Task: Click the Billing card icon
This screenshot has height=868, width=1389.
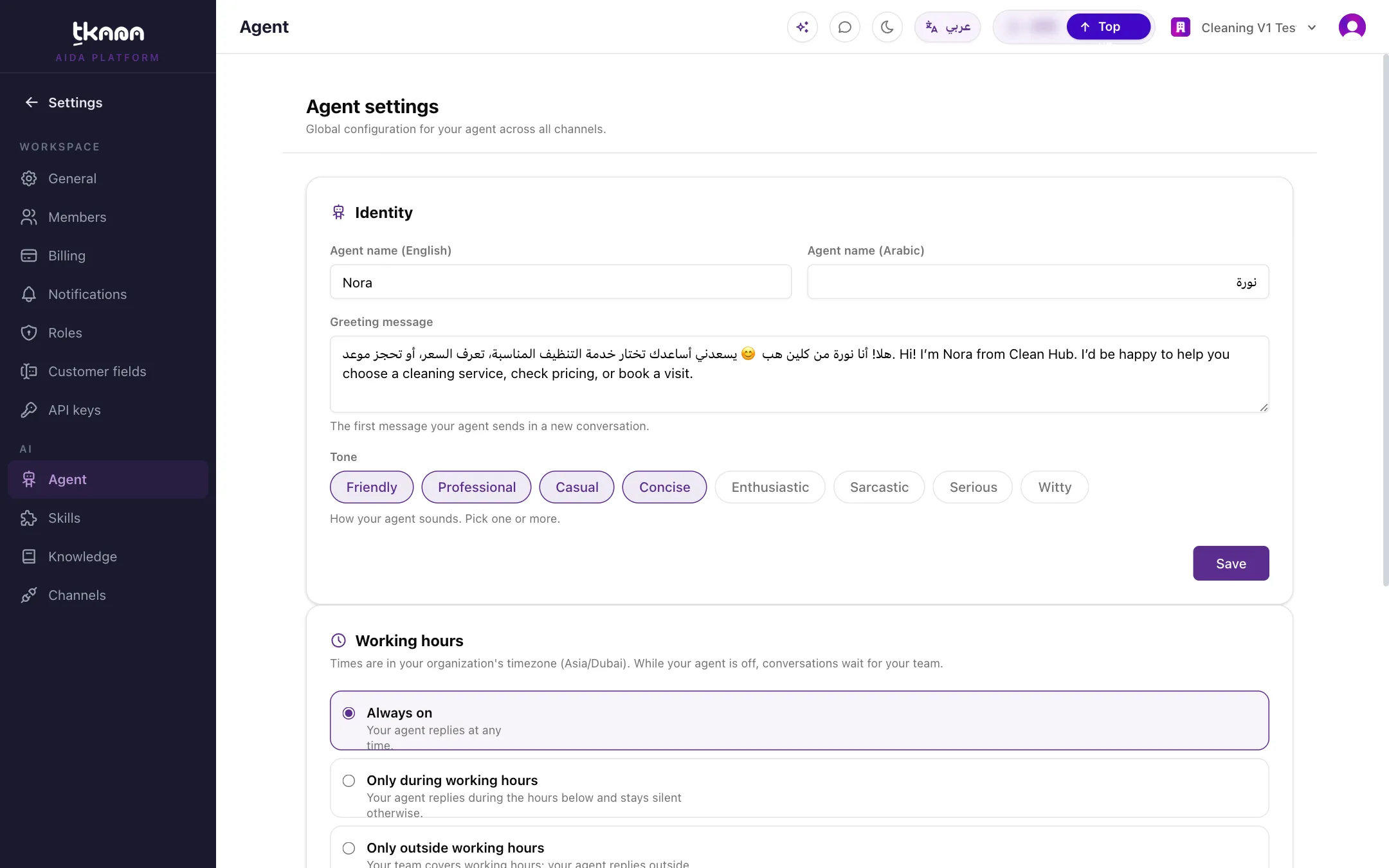Action: pos(29,256)
